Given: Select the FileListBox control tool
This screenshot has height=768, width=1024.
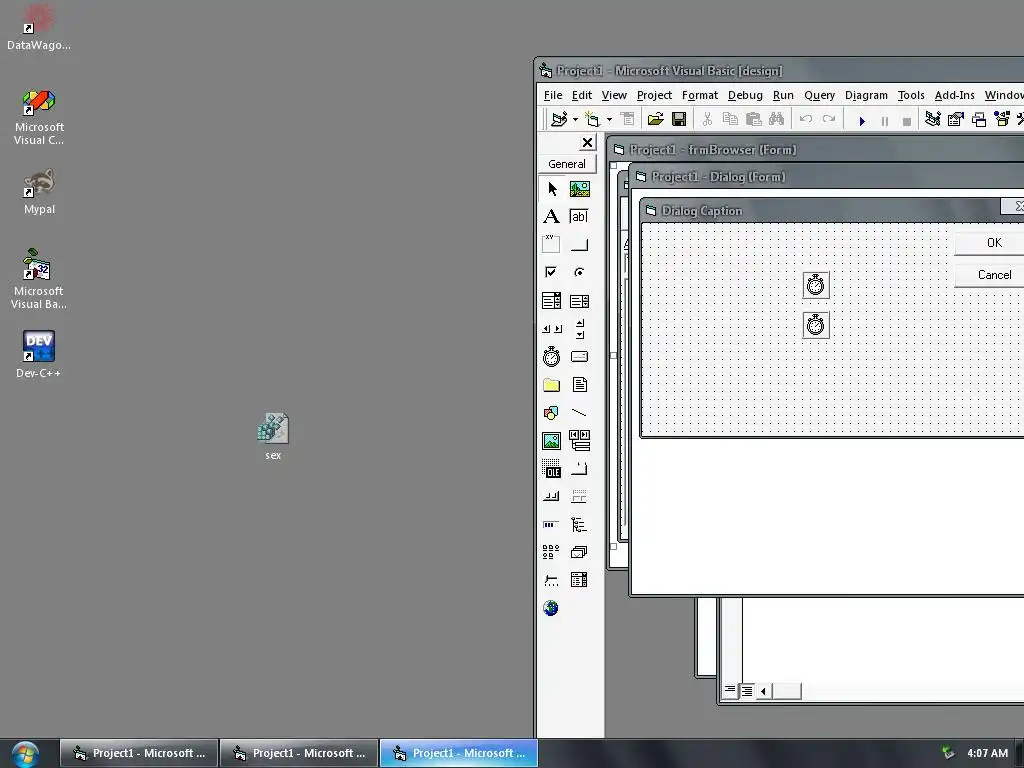Looking at the screenshot, I should coord(579,385).
